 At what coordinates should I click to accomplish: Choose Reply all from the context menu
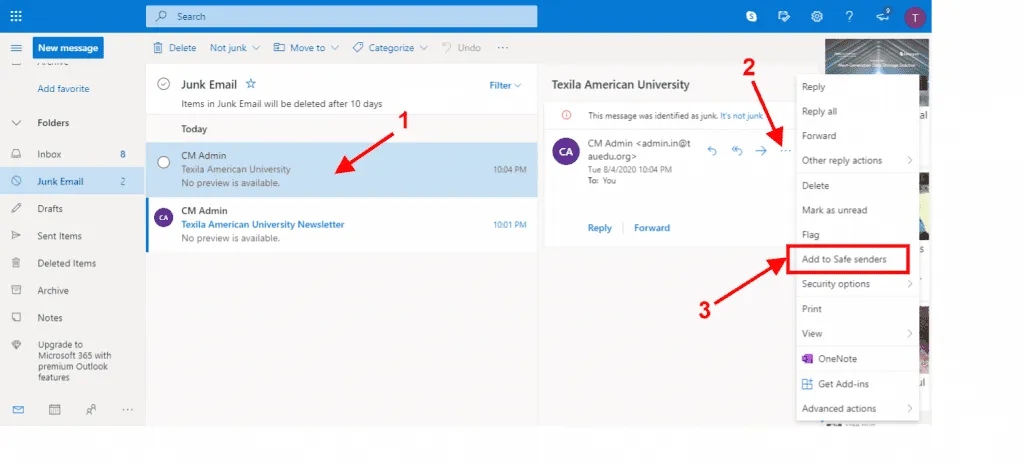coord(857,112)
